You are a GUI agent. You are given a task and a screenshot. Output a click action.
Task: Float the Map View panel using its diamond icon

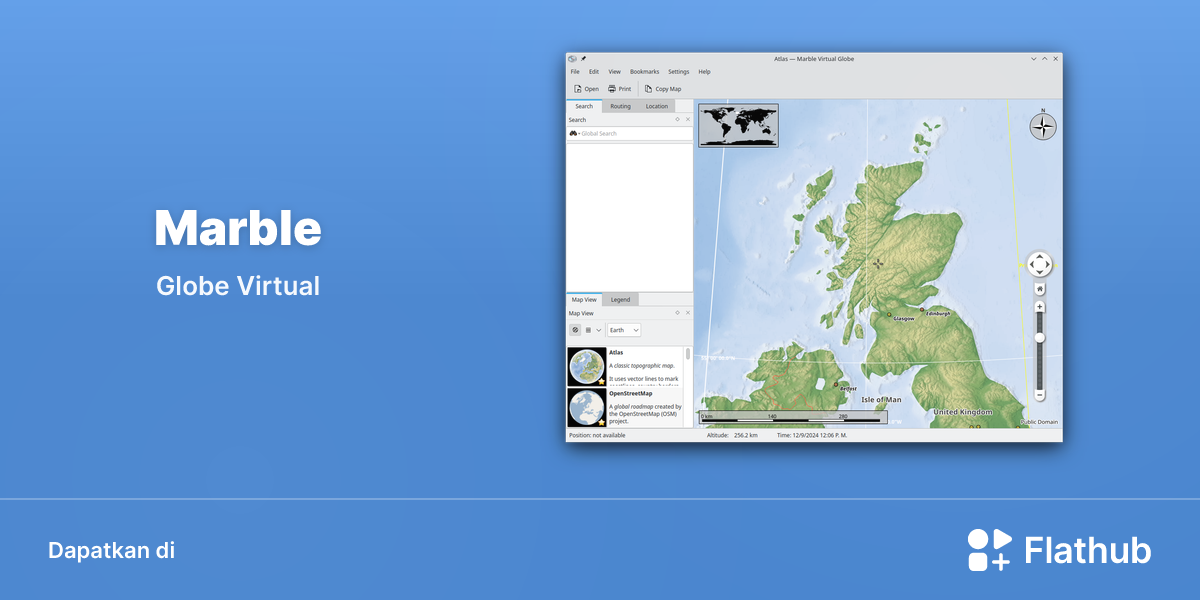click(677, 313)
